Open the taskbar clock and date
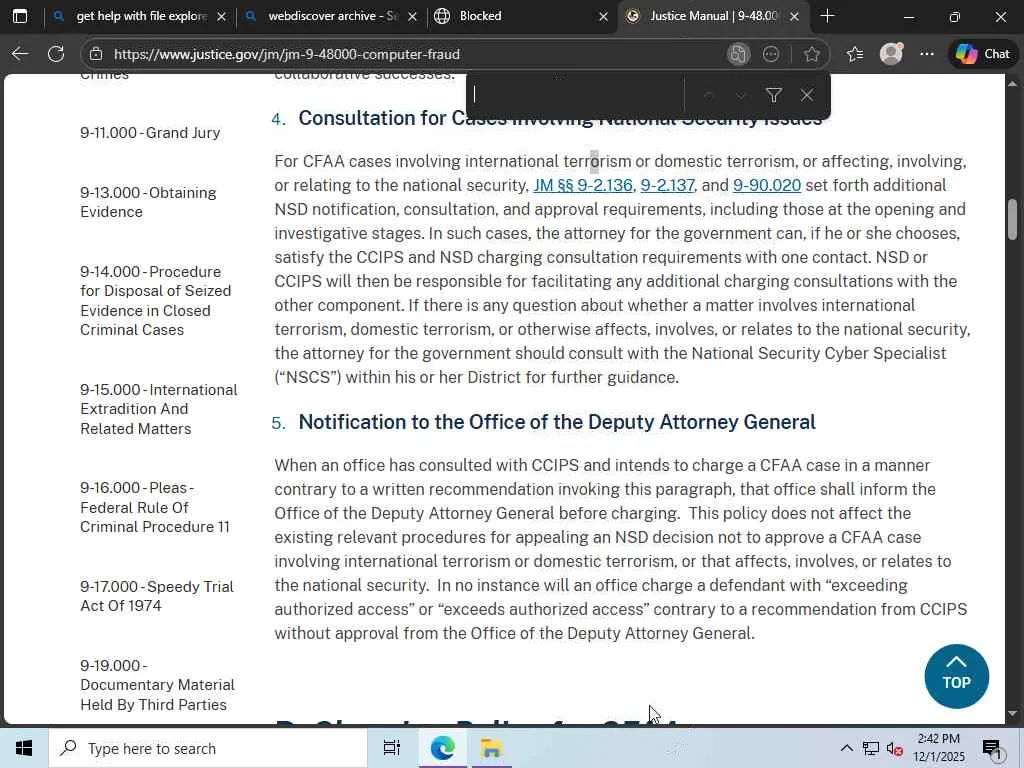 (938, 748)
